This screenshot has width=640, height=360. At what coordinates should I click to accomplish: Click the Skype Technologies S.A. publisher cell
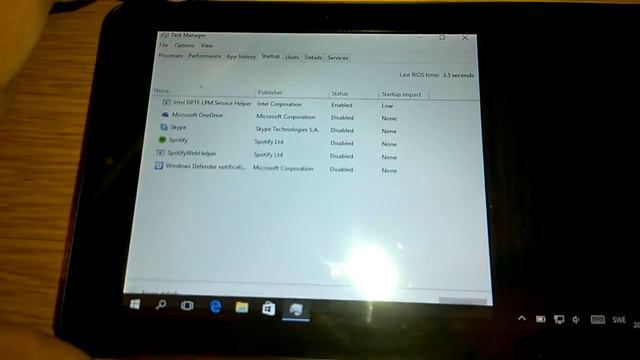tap(287, 129)
